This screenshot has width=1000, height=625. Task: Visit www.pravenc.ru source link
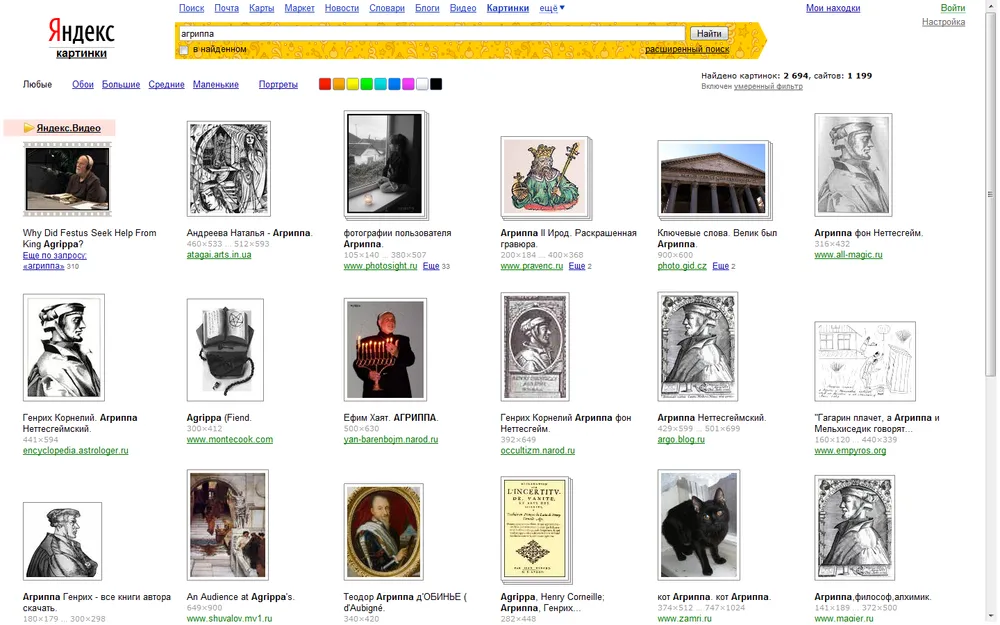[x=532, y=266]
